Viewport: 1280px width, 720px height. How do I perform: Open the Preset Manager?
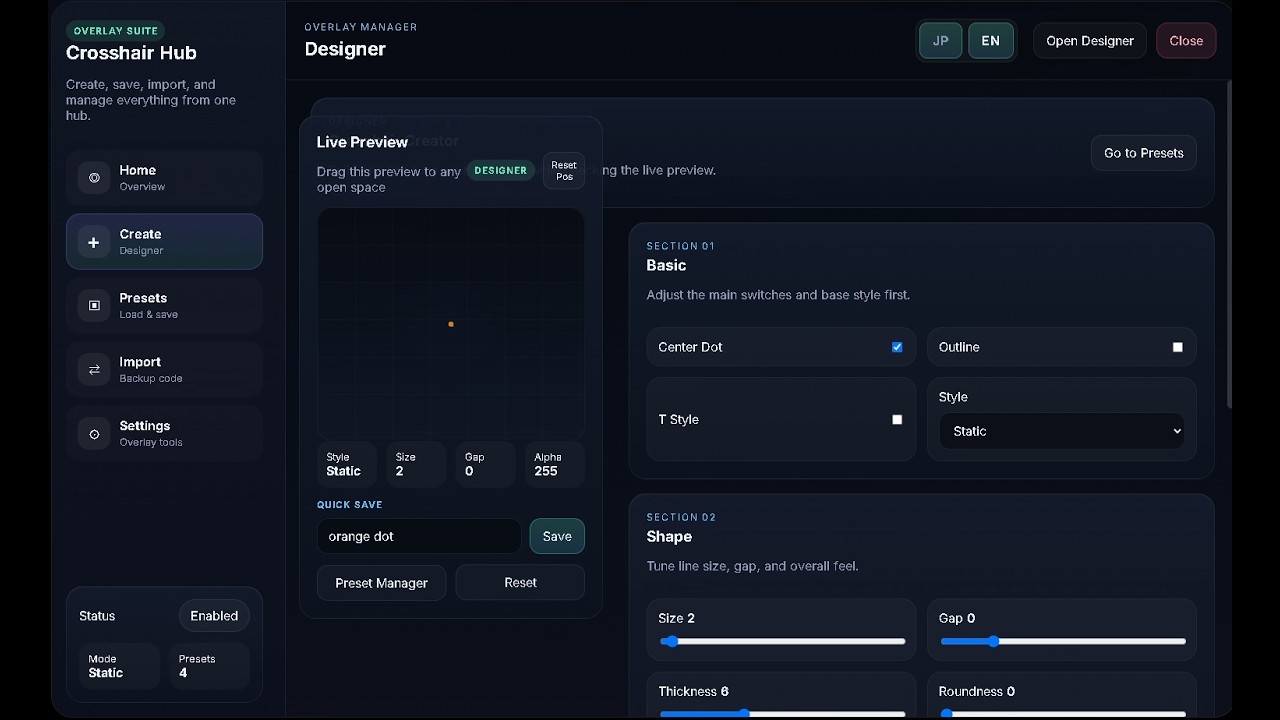coord(381,583)
